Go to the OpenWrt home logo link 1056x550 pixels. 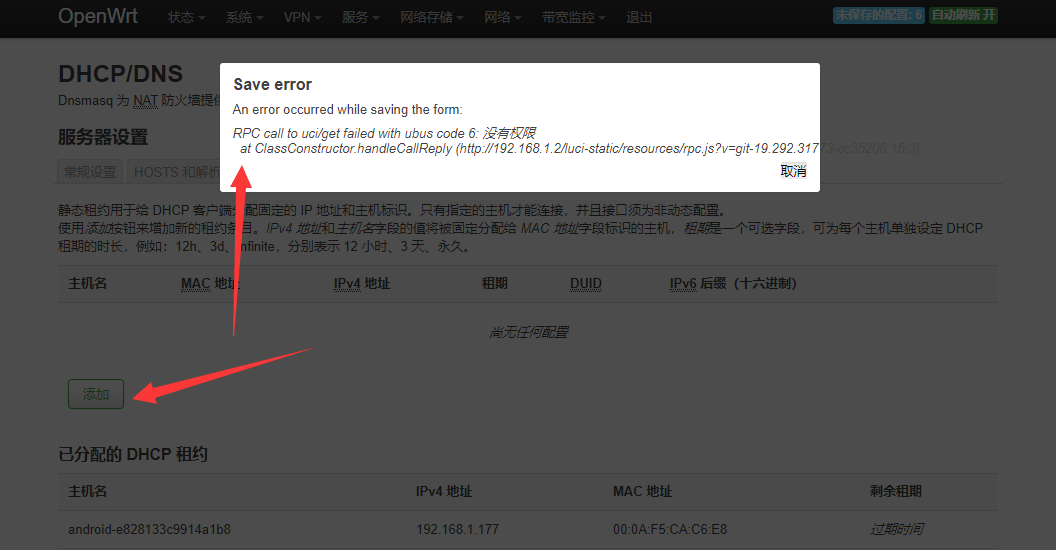98,16
